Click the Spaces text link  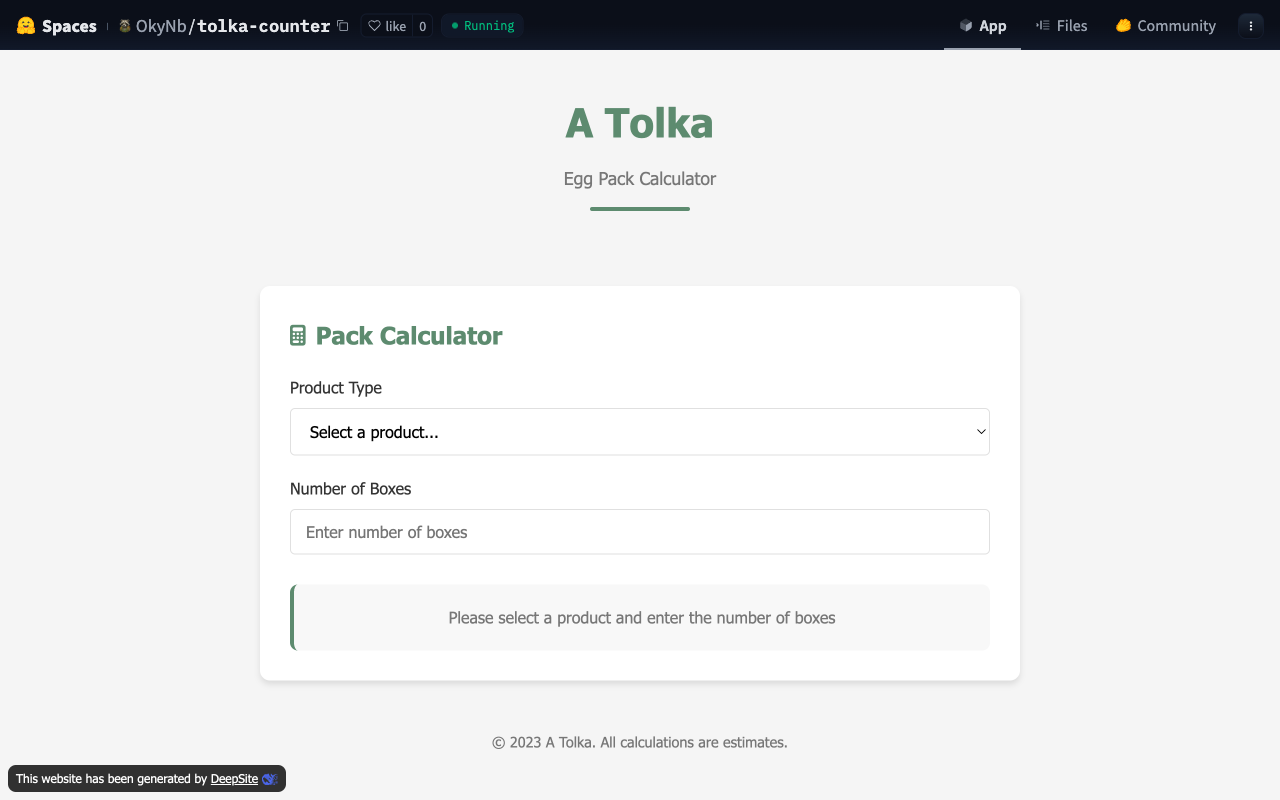[69, 26]
